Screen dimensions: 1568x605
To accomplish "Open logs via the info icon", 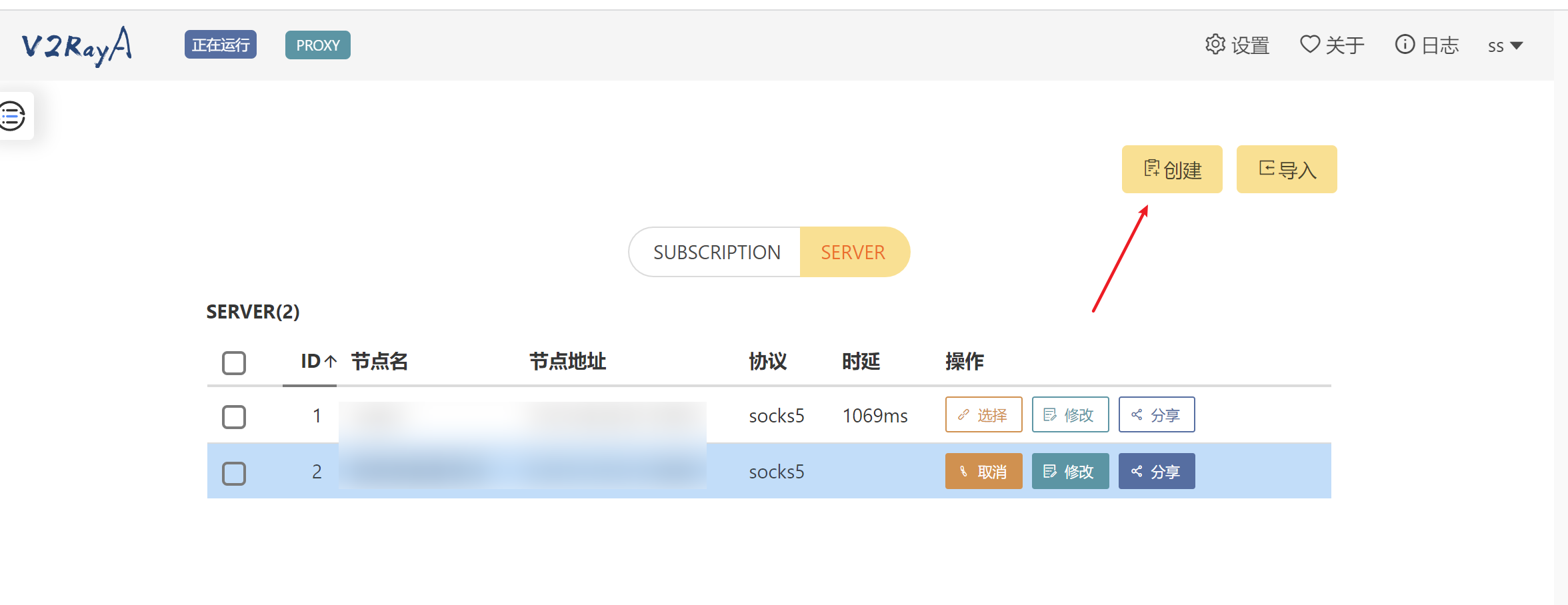I will (1405, 45).
